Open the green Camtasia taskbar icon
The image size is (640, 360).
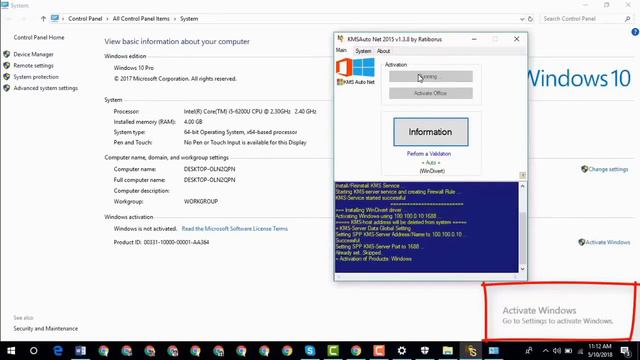click(x=333, y=351)
